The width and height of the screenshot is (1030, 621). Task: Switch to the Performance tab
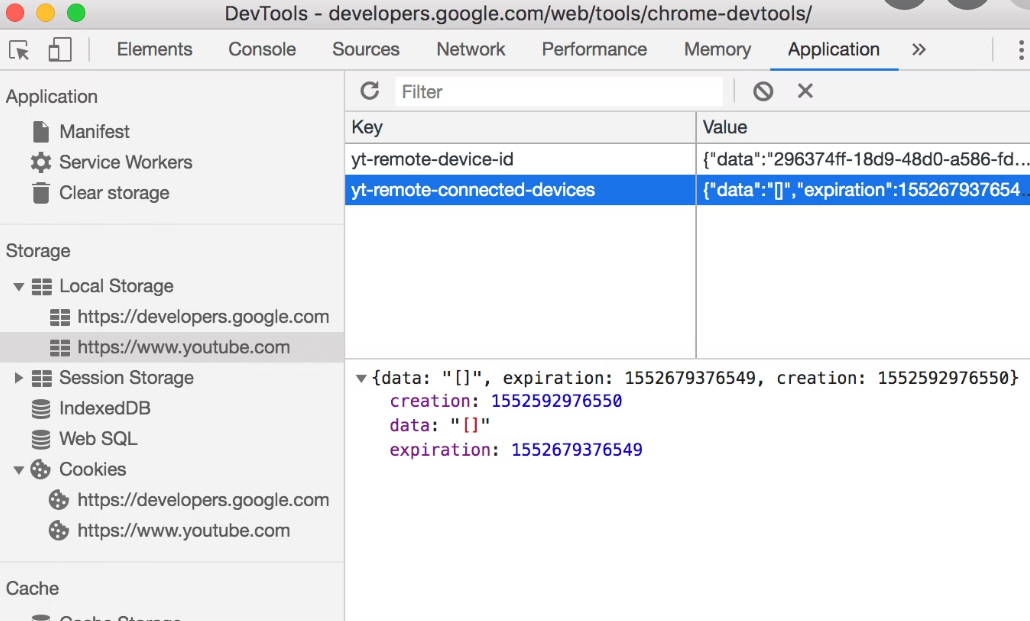(x=594, y=49)
